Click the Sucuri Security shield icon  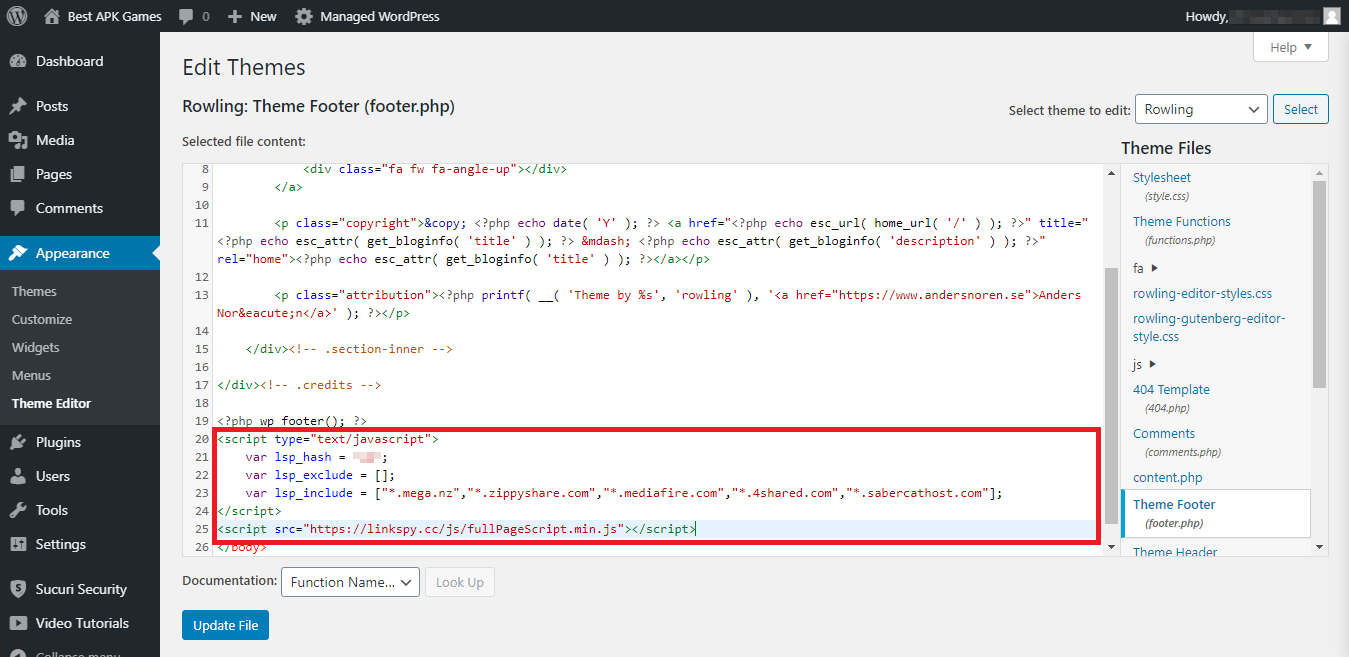18,589
